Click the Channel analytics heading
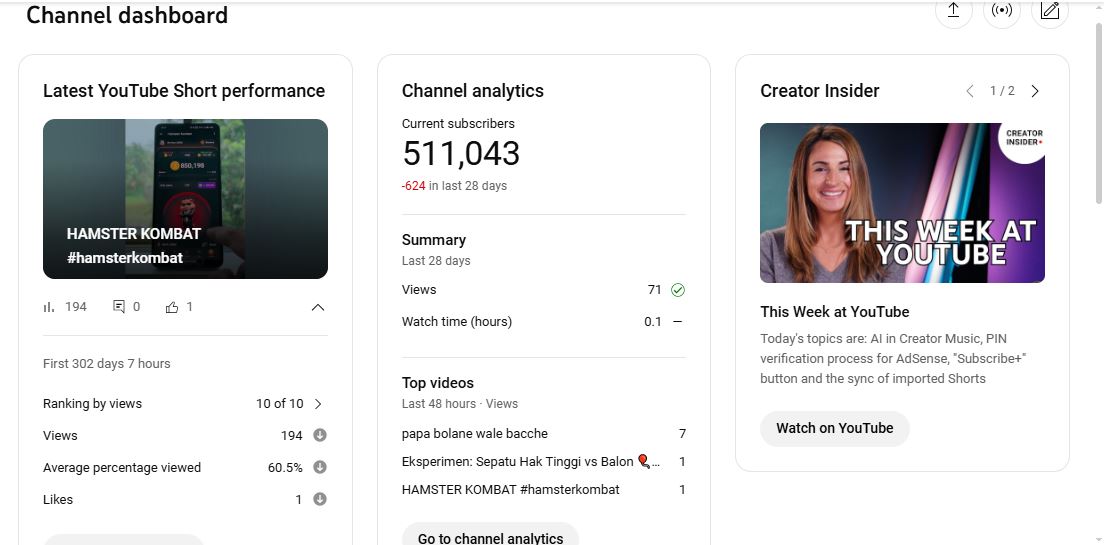 [472, 91]
